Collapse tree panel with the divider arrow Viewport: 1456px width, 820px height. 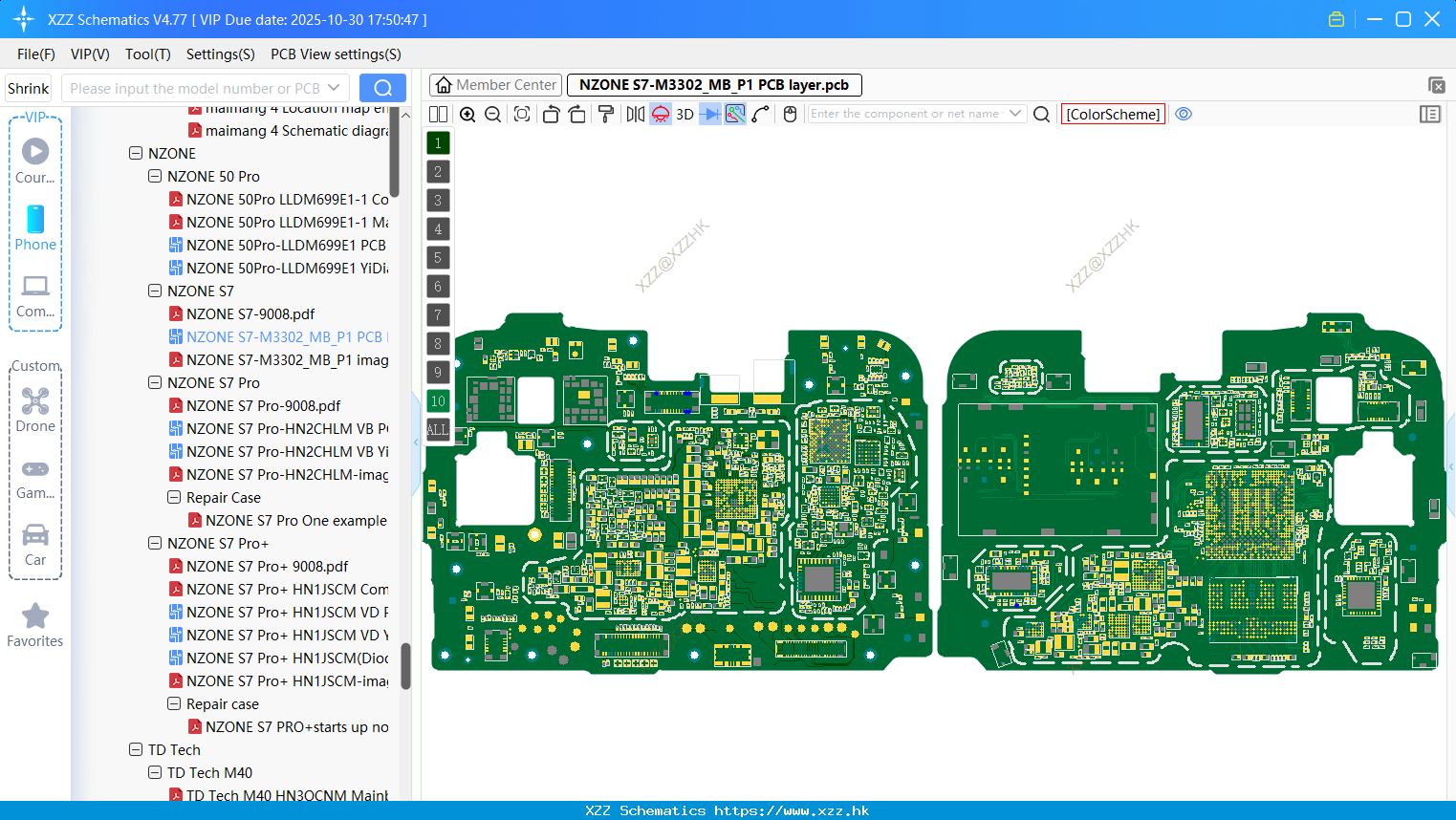(x=416, y=442)
